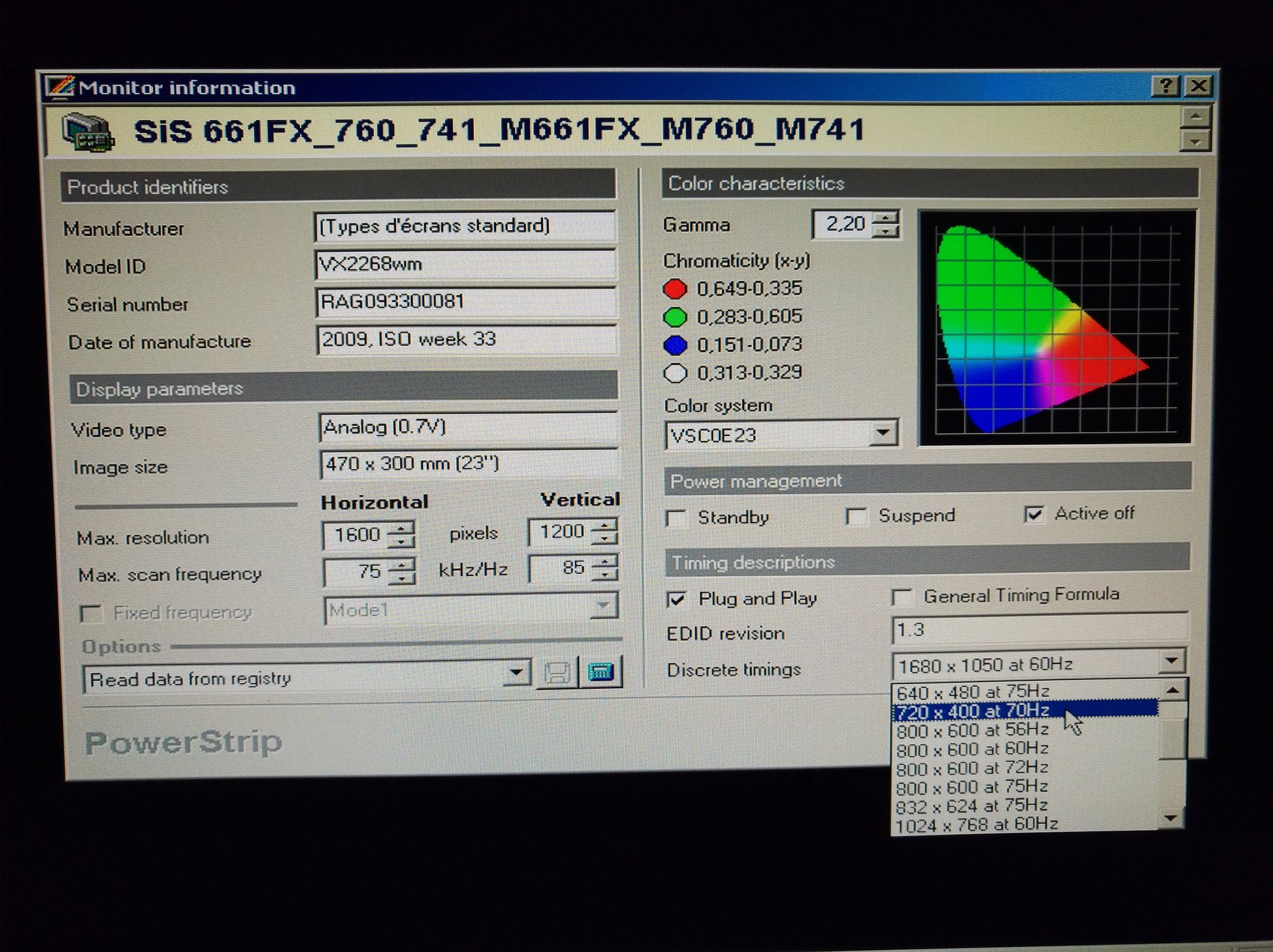The height and width of the screenshot is (952, 1273).
Task: Select 720 x 400 at 70Hz timing
Action: tap(1025, 711)
